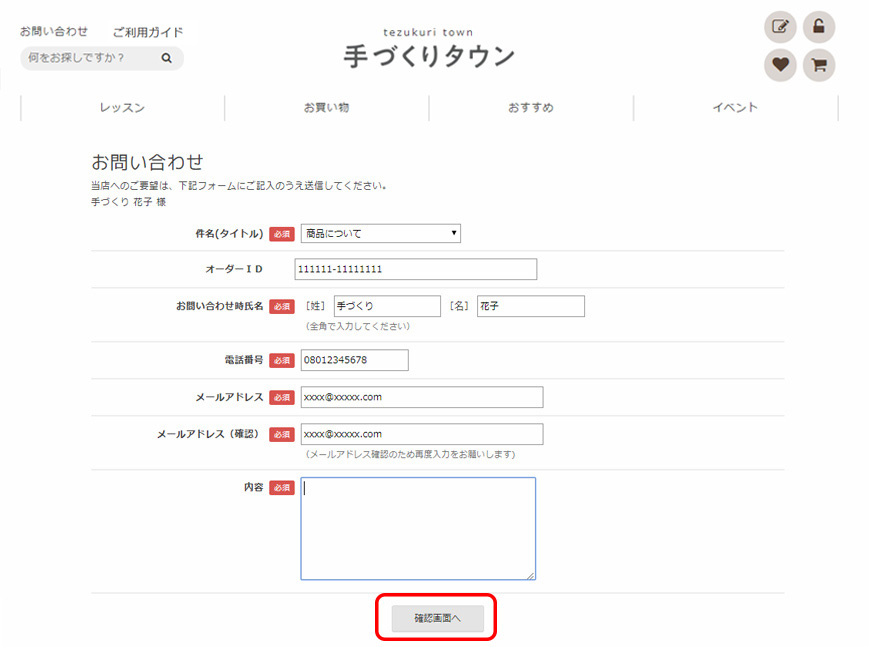Screen dimensions: 869x647
Task: Open favorites with the heart icon
Action: click(780, 66)
